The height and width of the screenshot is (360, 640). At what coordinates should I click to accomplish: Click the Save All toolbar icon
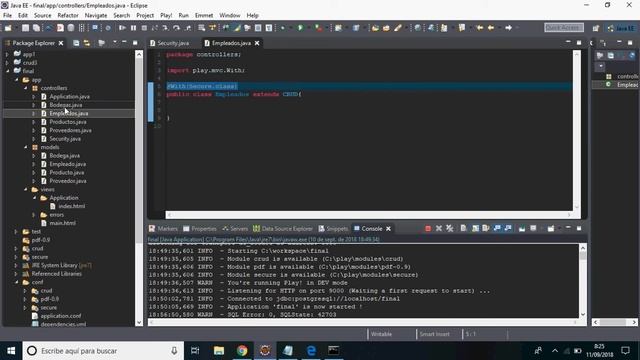click(x=36, y=28)
